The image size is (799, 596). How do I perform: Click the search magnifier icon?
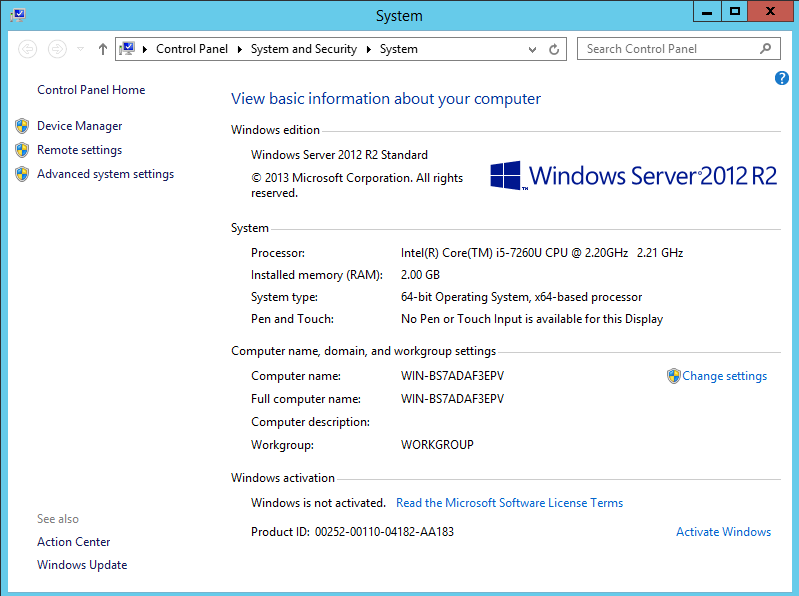[x=765, y=48]
